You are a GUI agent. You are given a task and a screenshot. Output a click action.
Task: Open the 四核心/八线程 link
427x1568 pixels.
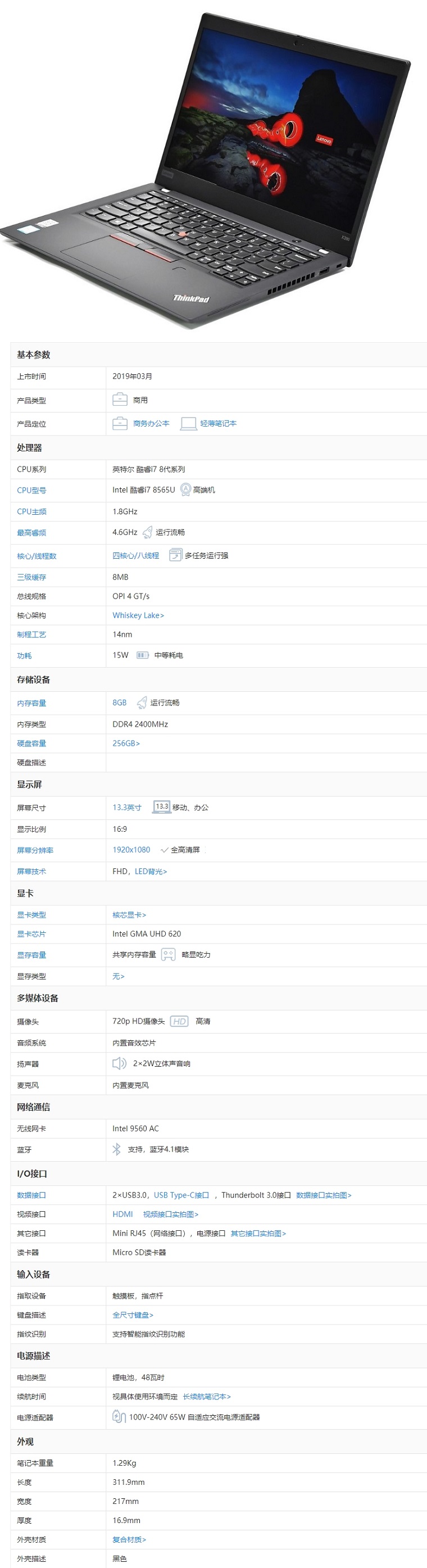(x=135, y=556)
